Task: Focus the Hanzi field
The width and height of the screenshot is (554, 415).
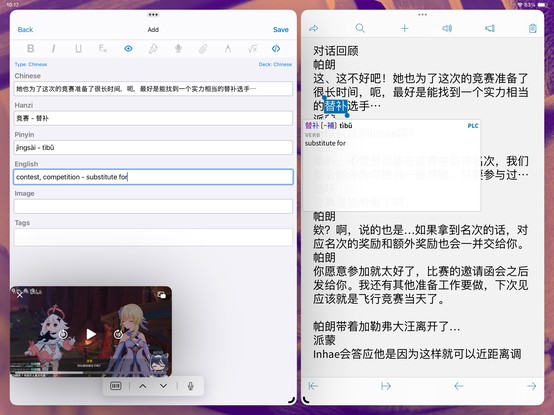Action: point(153,118)
